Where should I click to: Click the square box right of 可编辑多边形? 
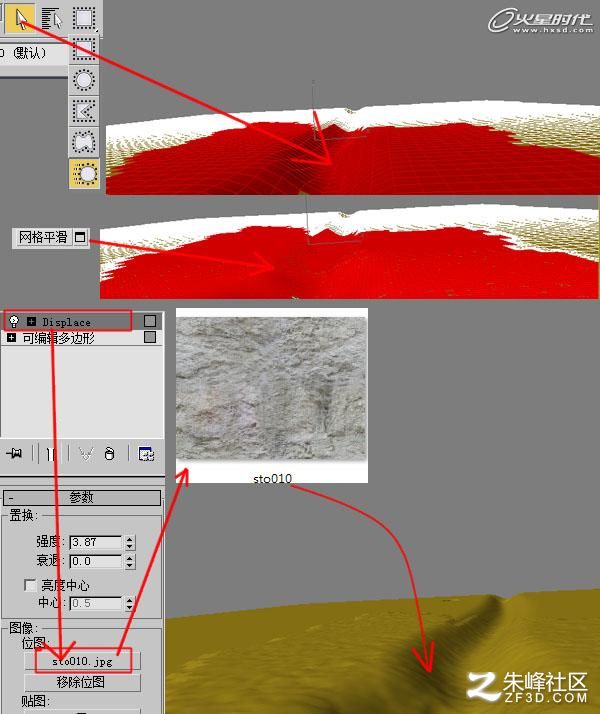click(150, 337)
